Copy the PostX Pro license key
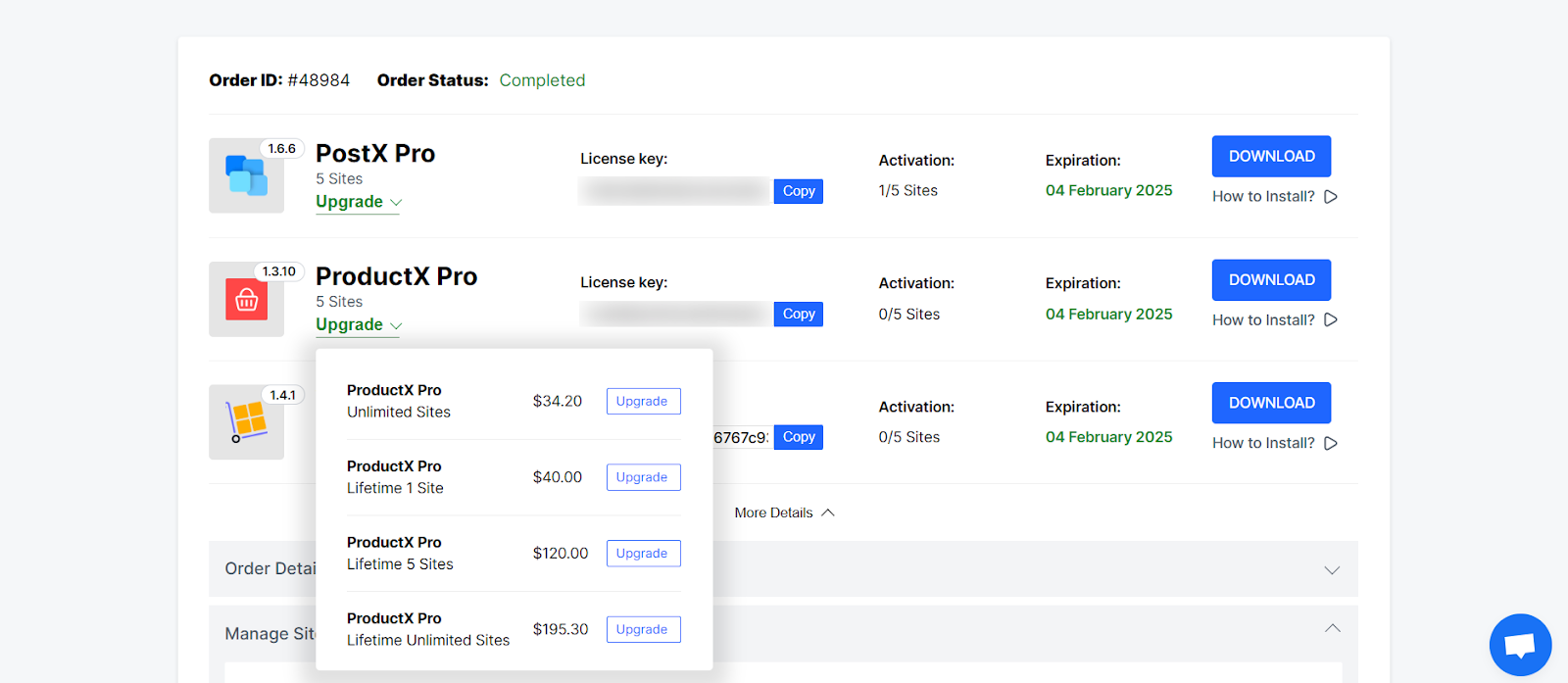Screen dimensions: 1568x683 799,191
